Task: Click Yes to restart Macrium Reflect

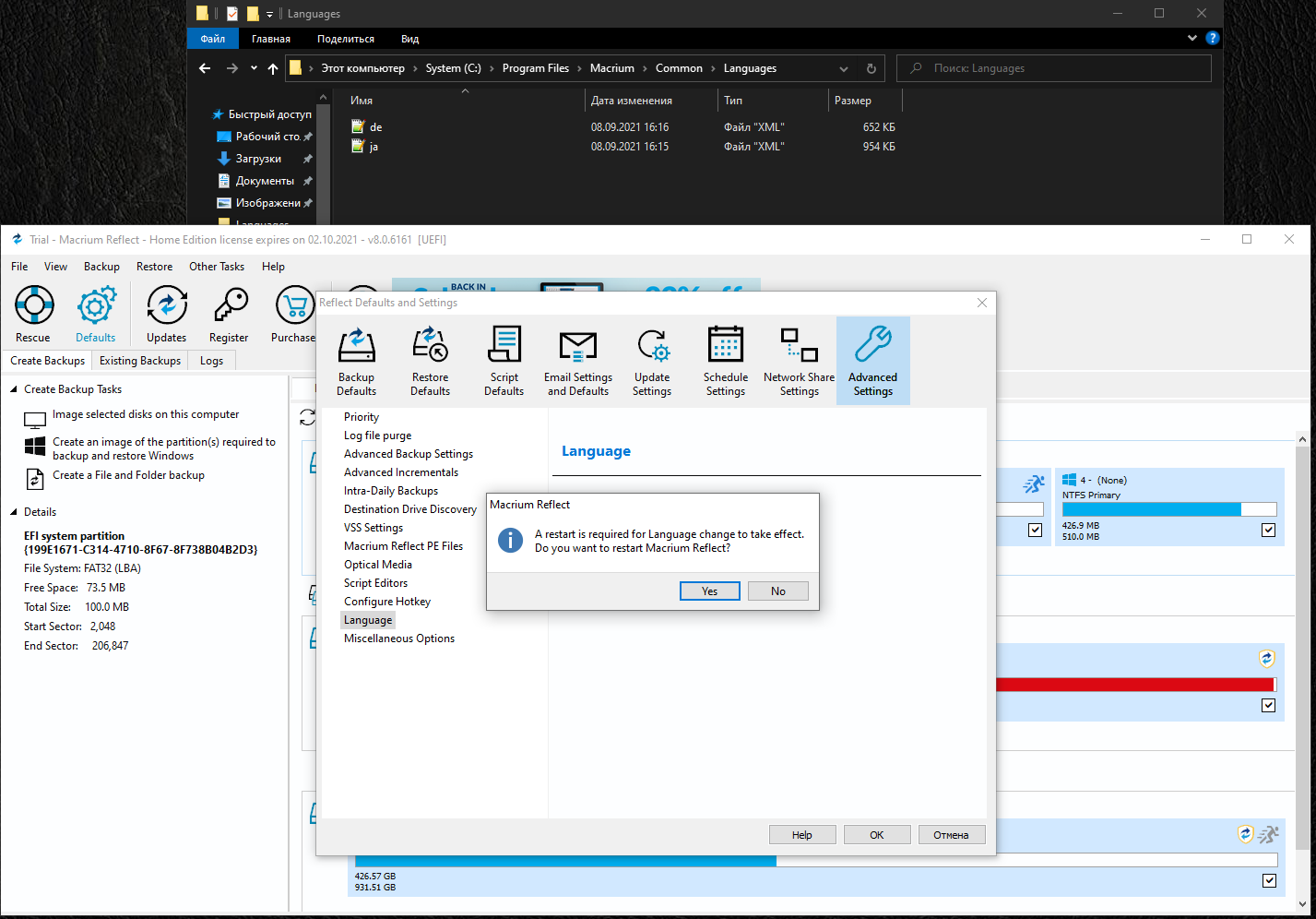Action: (x=709, y=591)
